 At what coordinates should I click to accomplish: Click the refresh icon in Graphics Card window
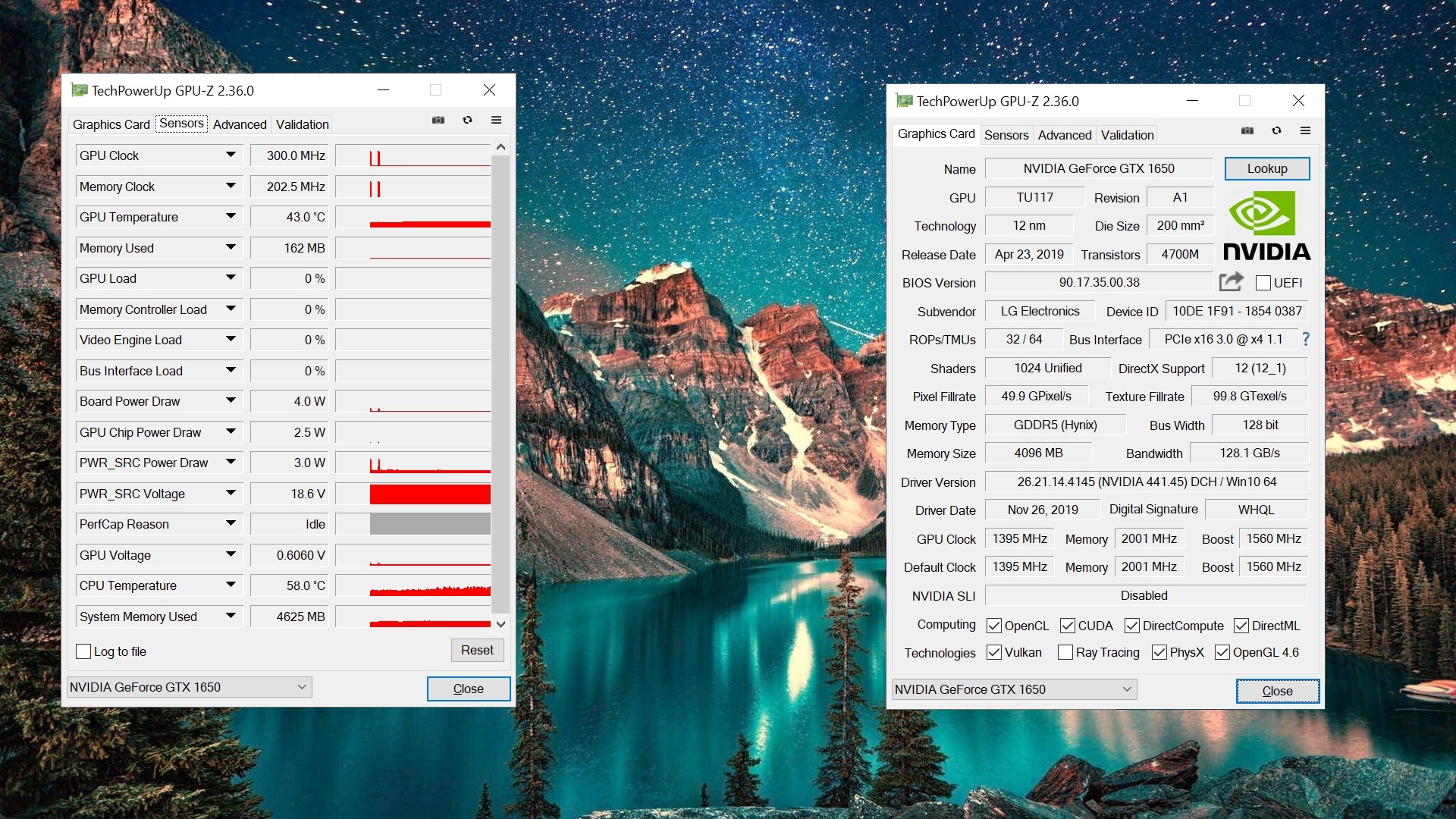tap(1276, 130)
